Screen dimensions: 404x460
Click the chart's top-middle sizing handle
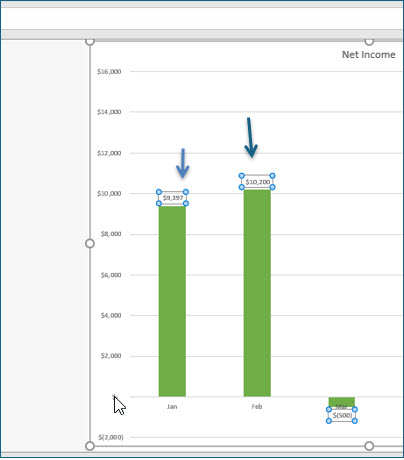click(x=369, y=41)
